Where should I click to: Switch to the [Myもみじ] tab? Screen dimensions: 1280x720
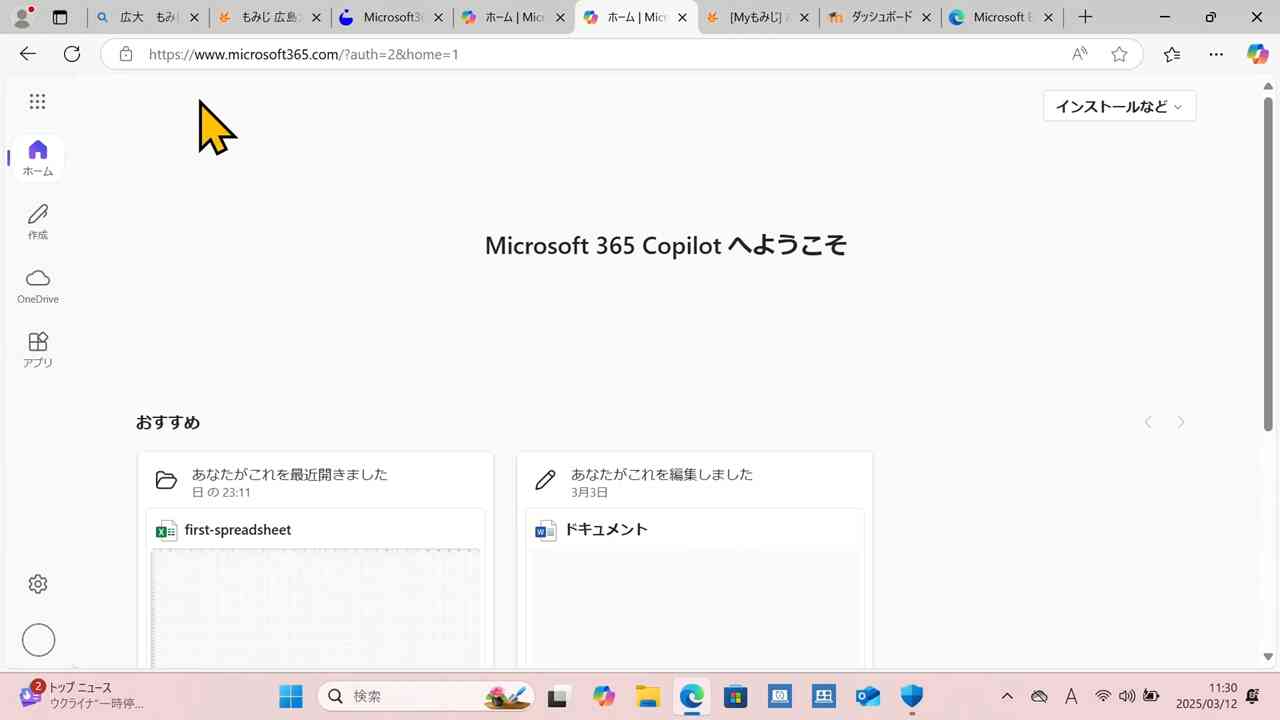[x=758, y=17]
